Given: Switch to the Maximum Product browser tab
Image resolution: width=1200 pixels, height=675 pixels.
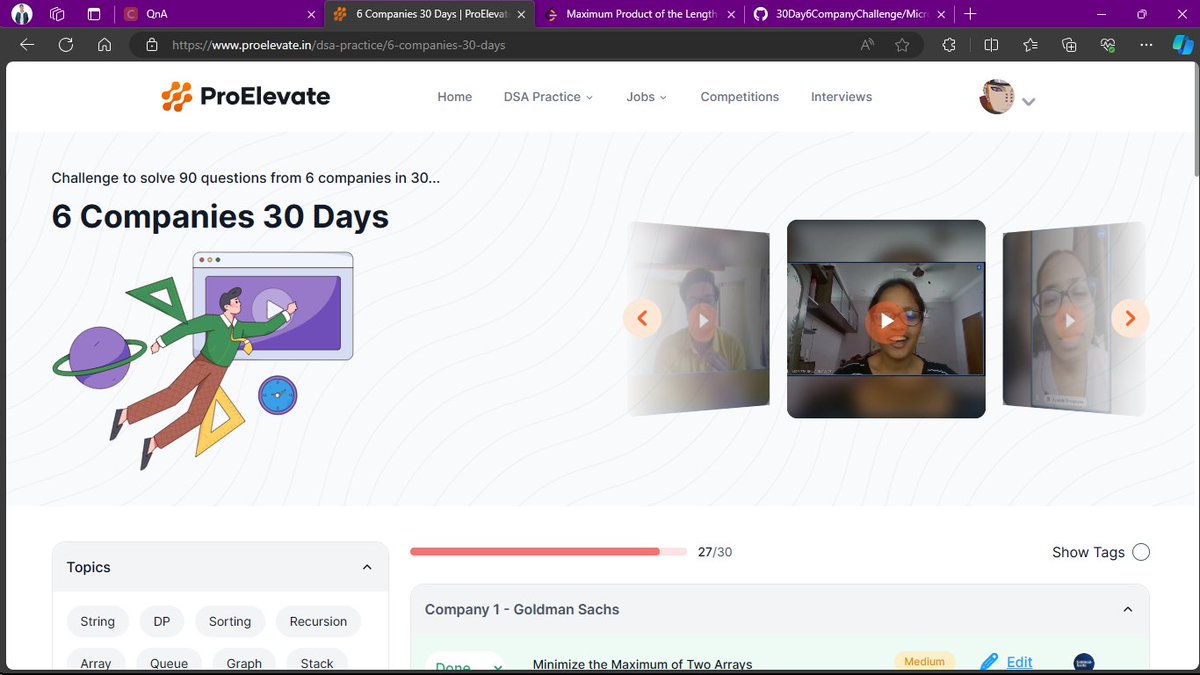Looking at the screenshot, I should [x=640, y=14].
